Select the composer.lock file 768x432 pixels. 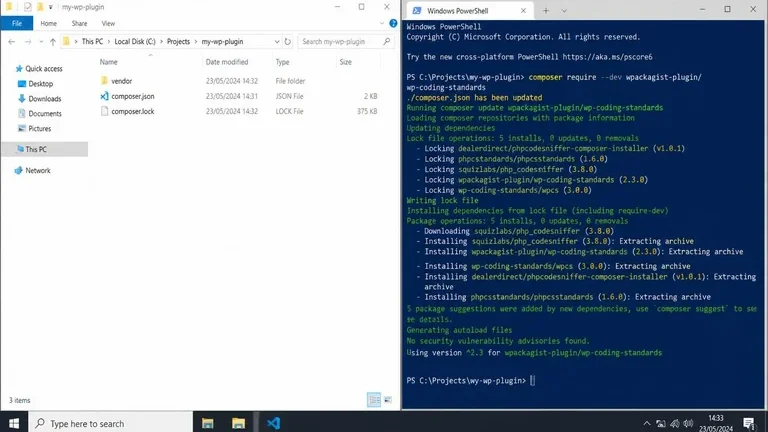[133, 111]
